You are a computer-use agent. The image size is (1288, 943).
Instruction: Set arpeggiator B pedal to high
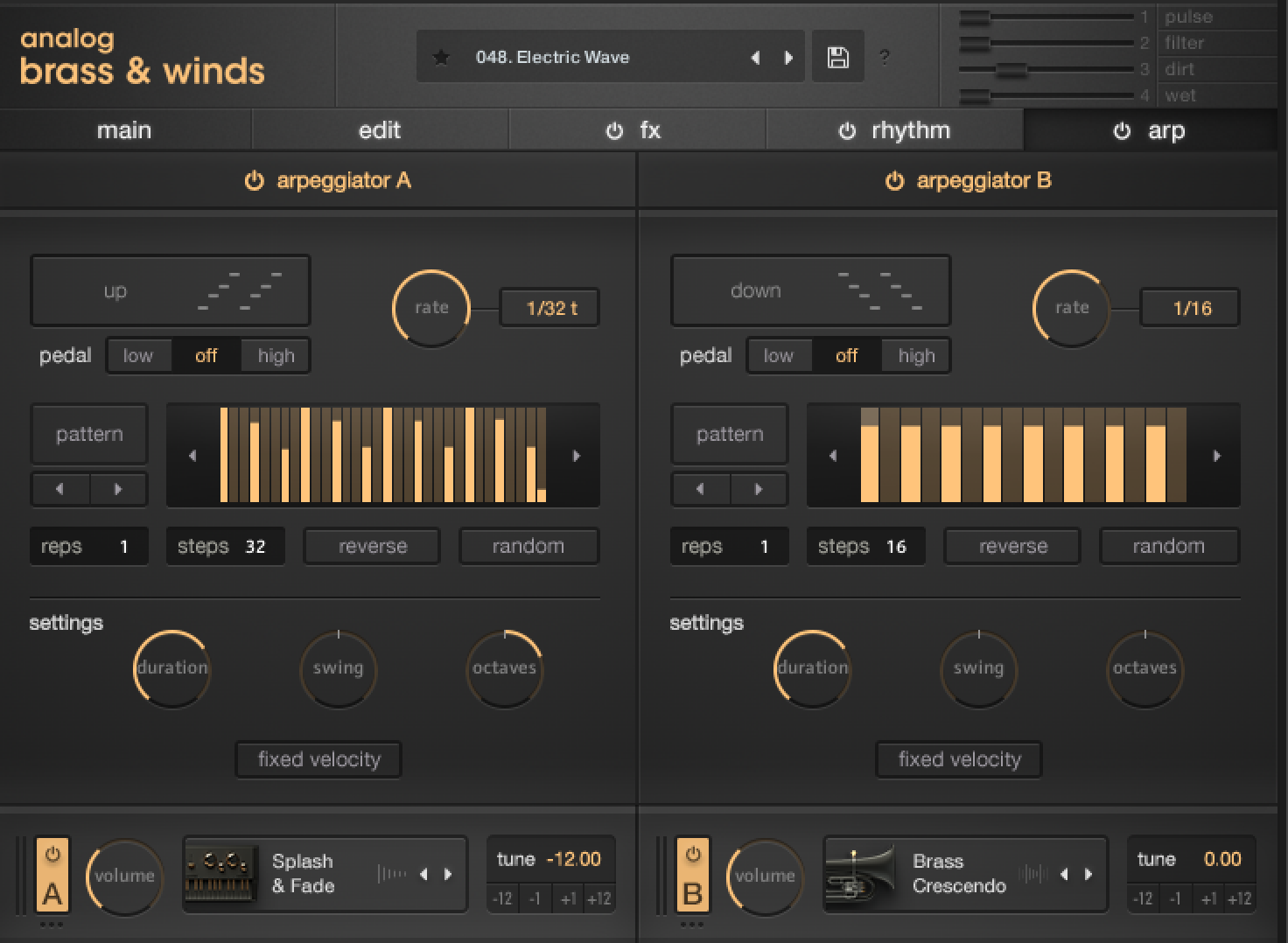[x=916, y=356]
